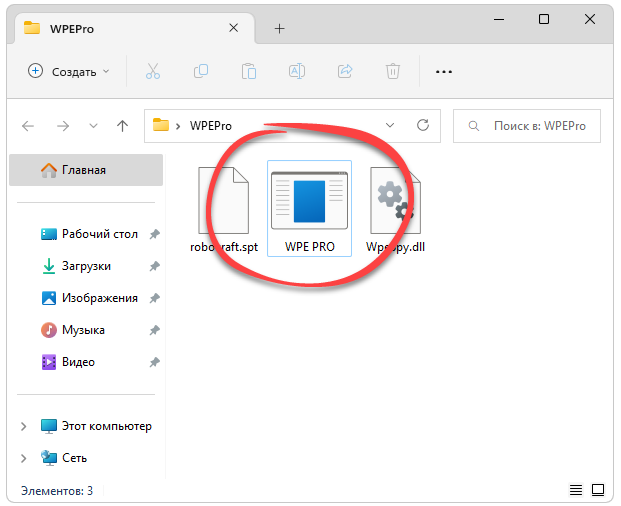
Task: Add a new tab with plus button
Action: click(279, 28)
